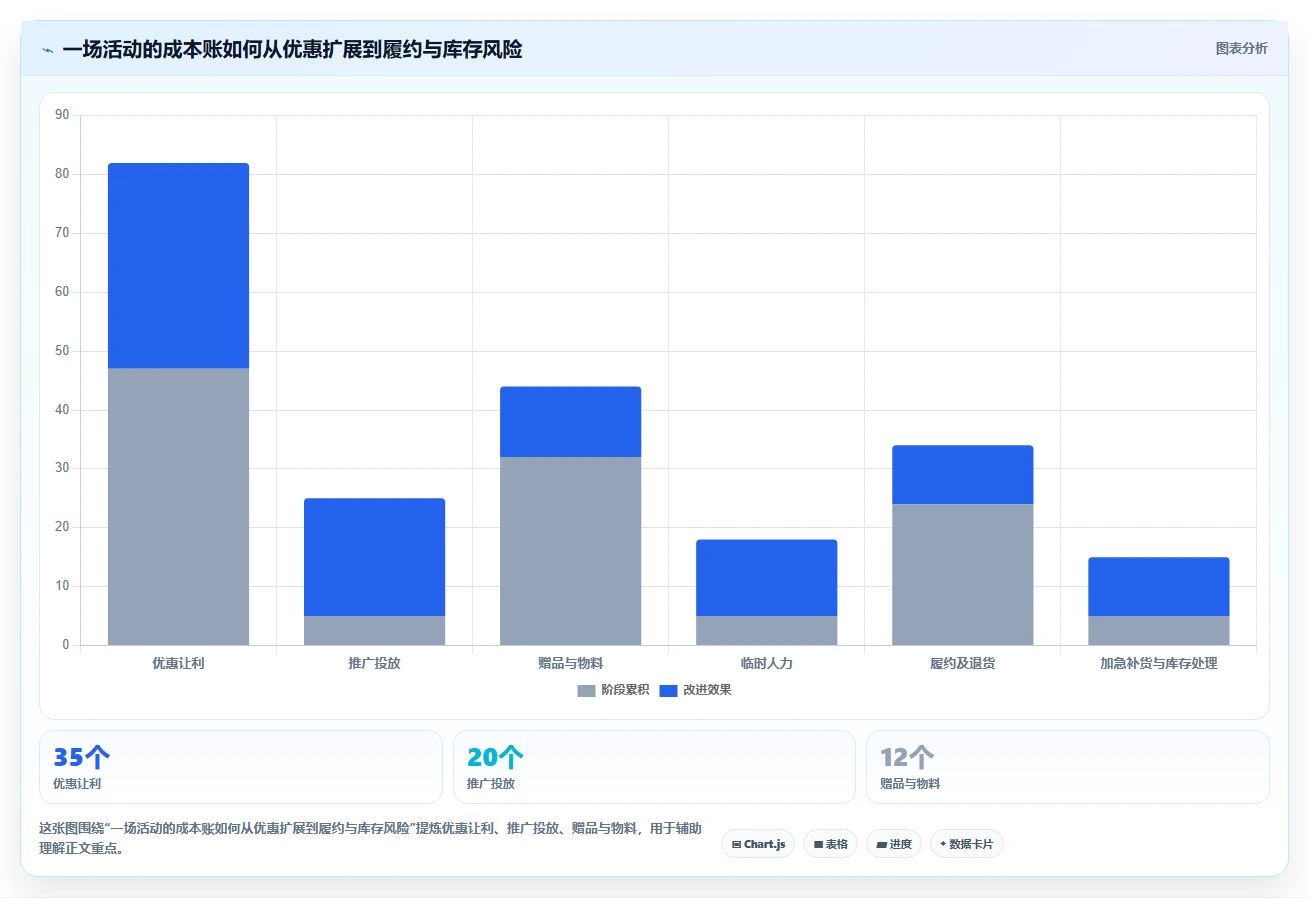Click the y-axis value 80
The width and height of the screenshot is (1309, 898).
pyautogui.click(x=62, y=174)
